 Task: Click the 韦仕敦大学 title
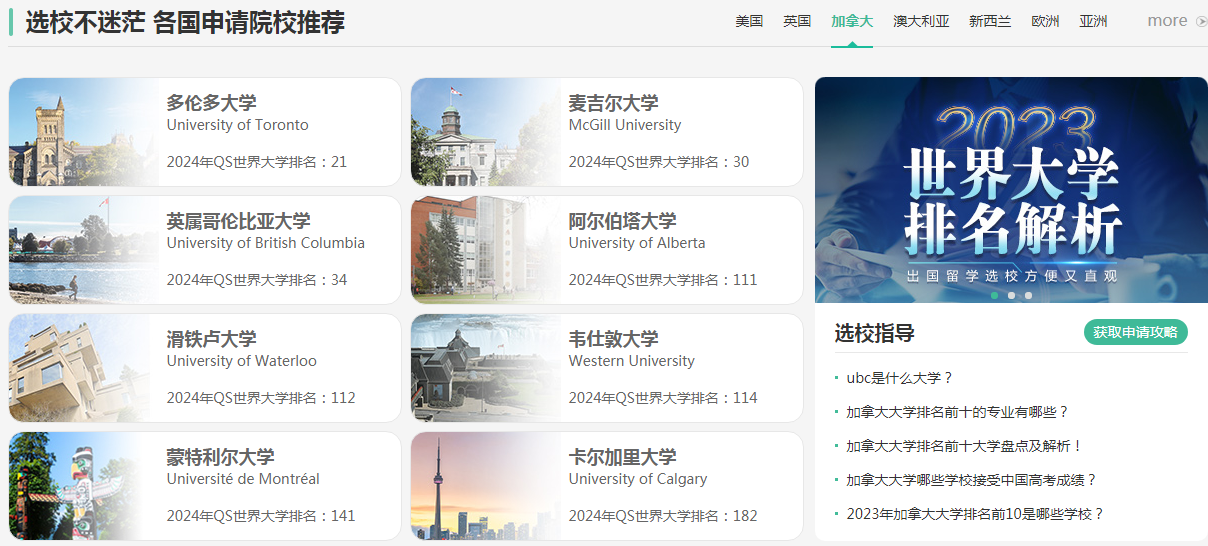coord(613,339)
